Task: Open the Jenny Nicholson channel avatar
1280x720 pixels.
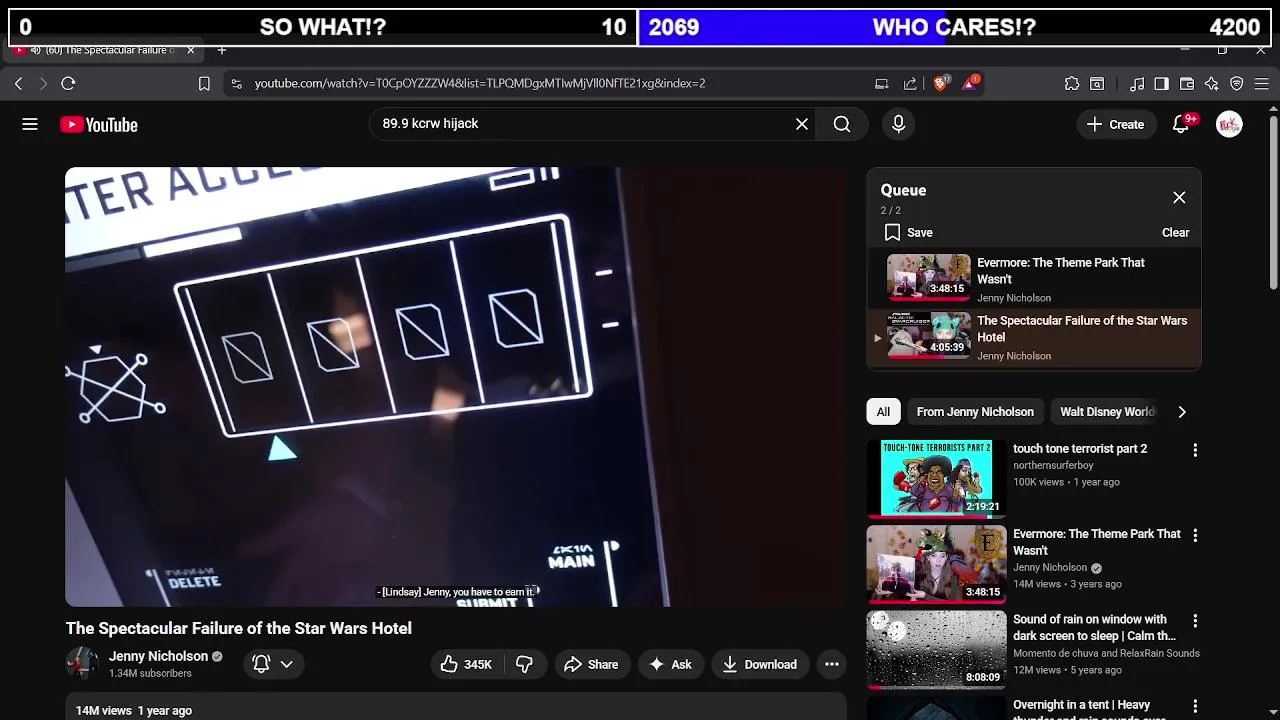Action: coord(82,663)
